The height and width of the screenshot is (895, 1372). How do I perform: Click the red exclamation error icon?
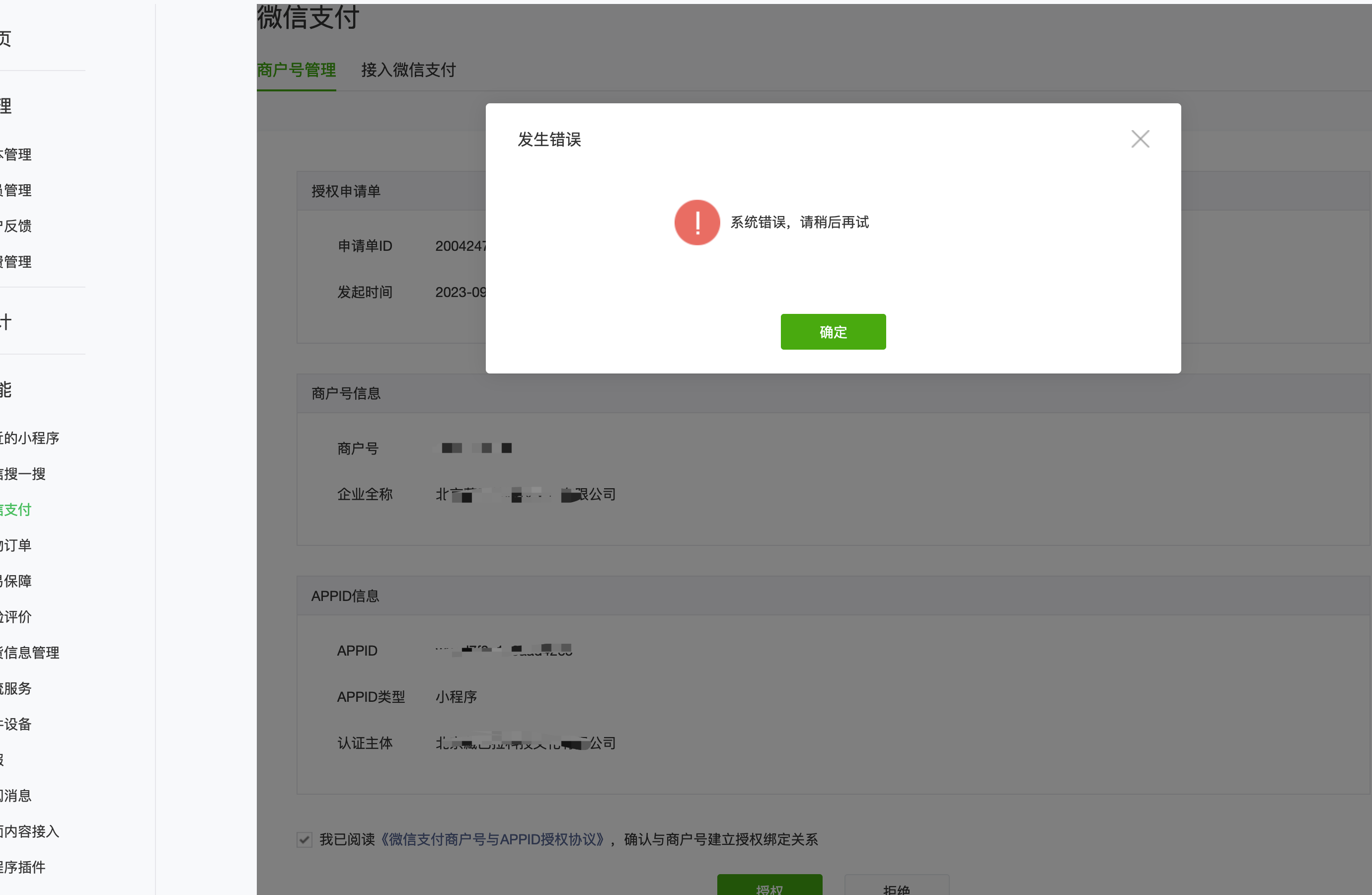(696, 223)
